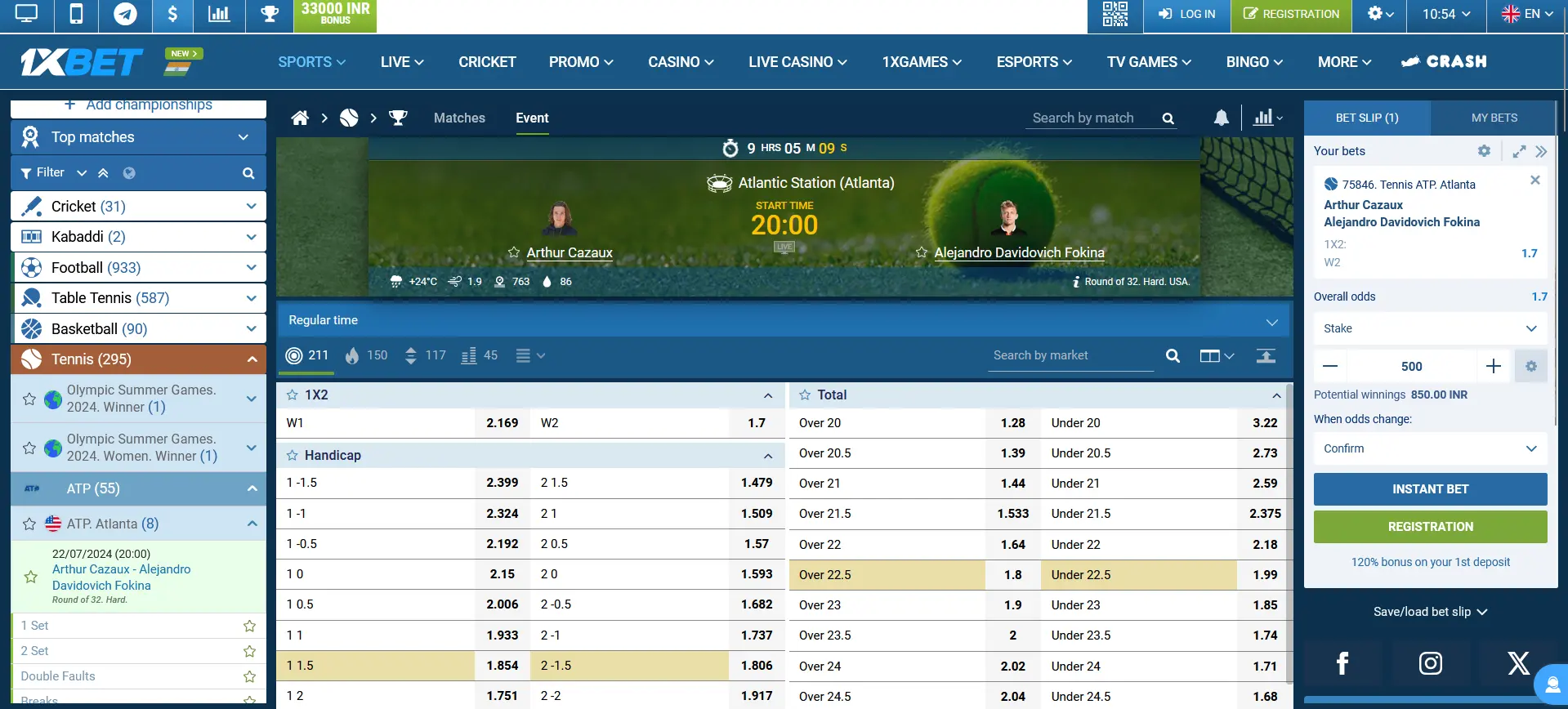The image size is (1568, 709).
Task: Open the Stake dropdown in bet slip
Action: coord(1430,328)
